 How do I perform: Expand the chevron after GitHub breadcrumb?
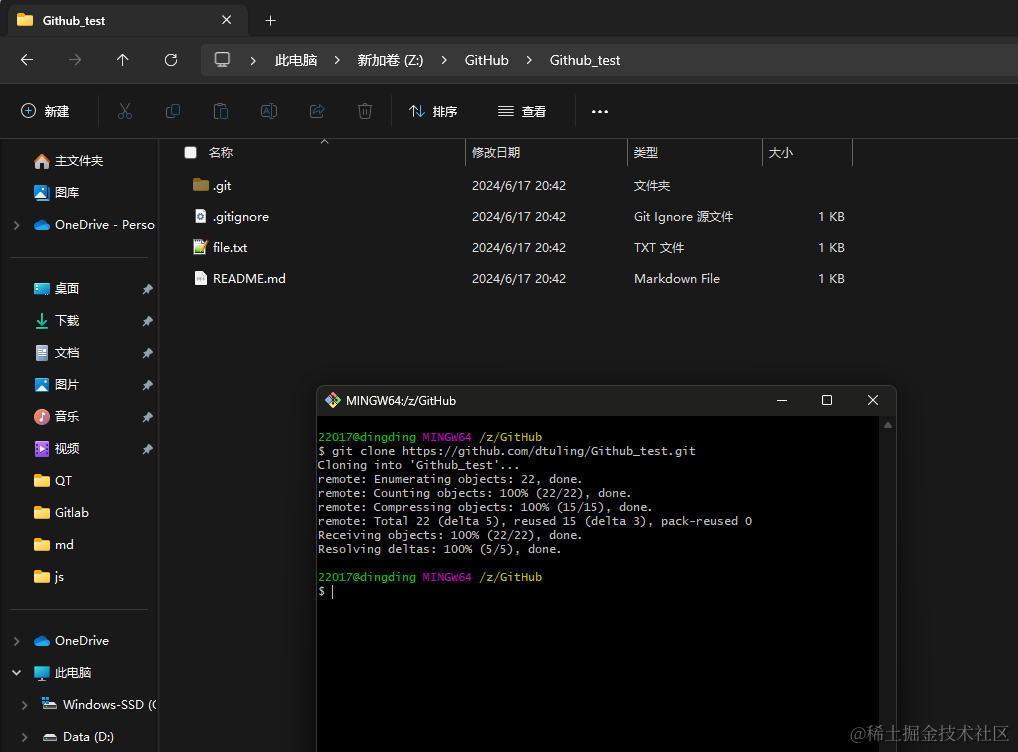pyautogui.click(x=529, y=60)
